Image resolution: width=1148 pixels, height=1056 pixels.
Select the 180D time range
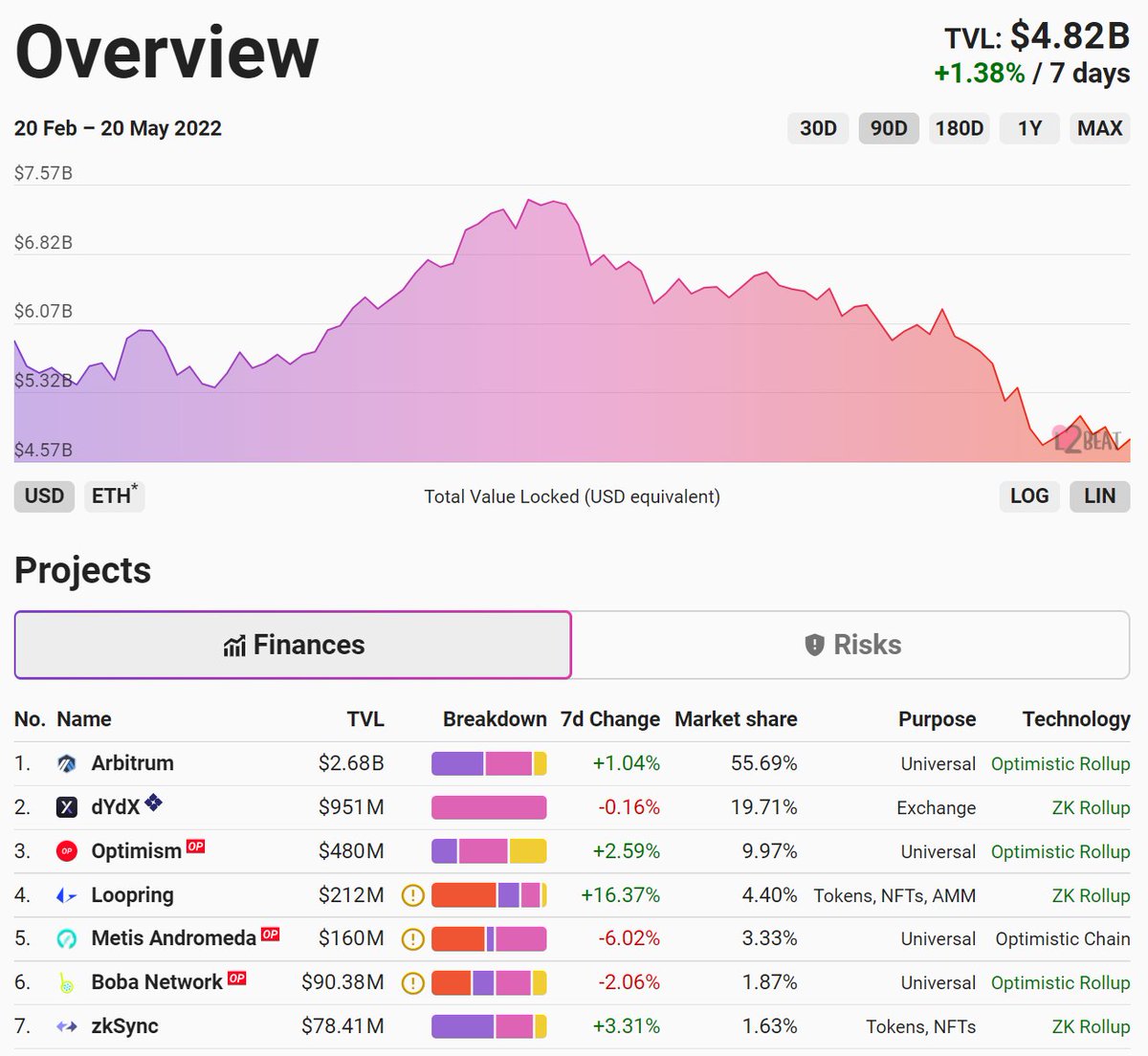(x=960, y=128)
